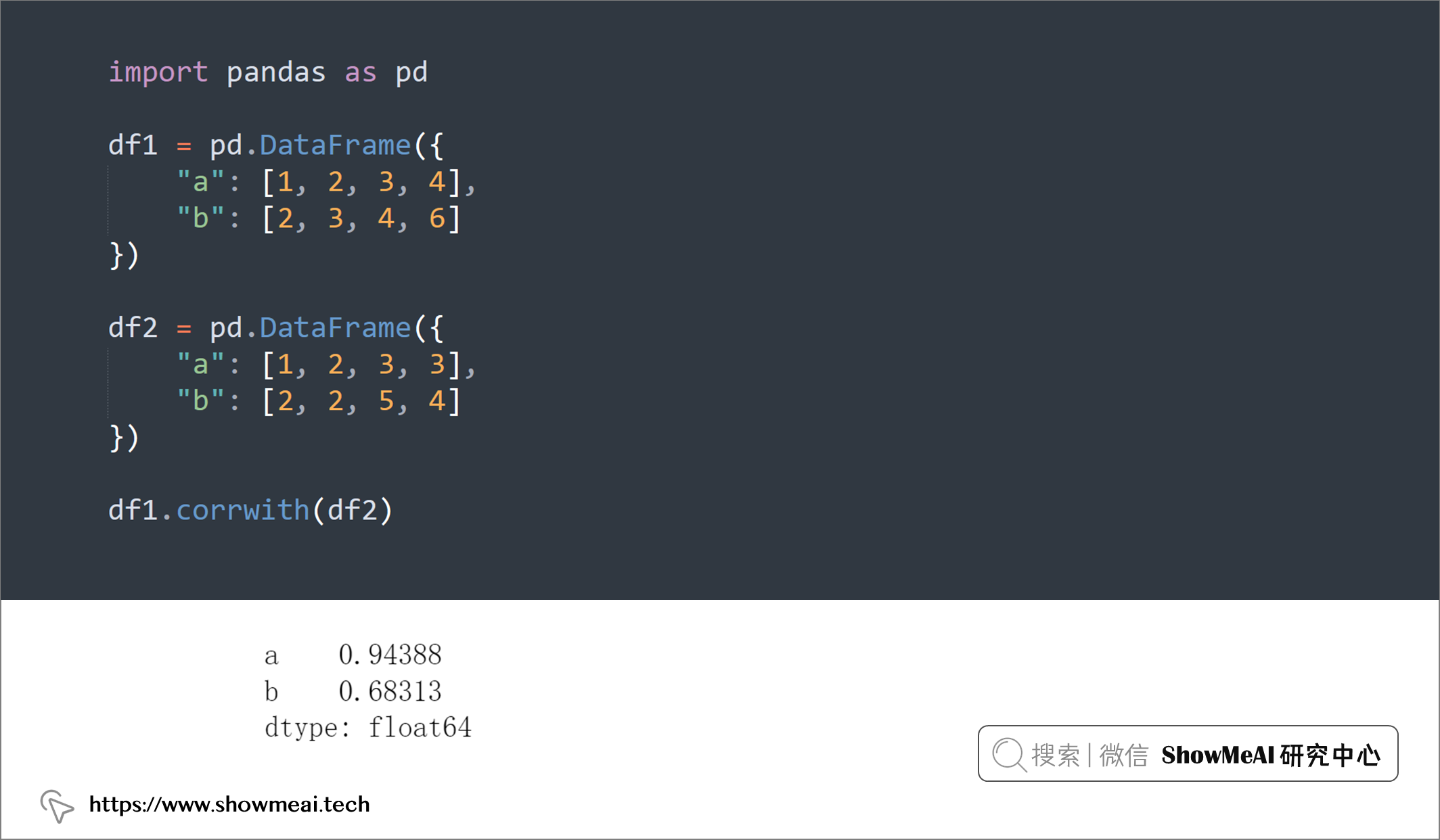
Task: Click the number 5 in df2 column b
Action: point(386,401)
